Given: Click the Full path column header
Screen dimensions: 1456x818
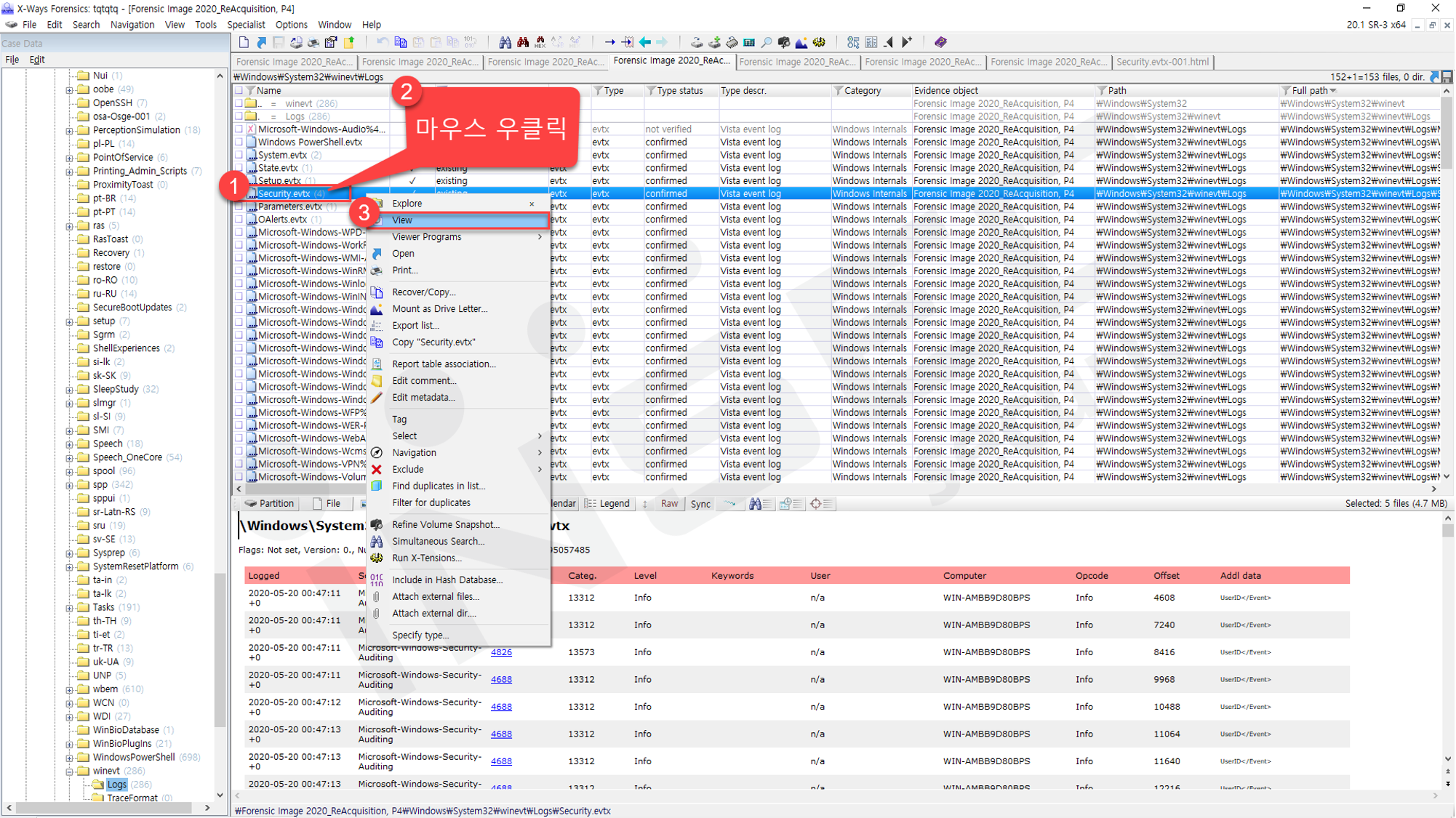Looking at the screenshot, I should pyautogui.click(x=1310, y=91).
